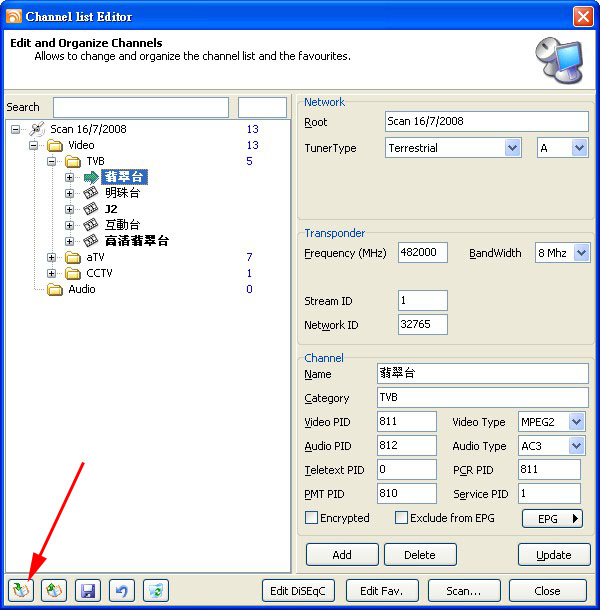Click the Audio folder icon in tree
Image resolution: width=600 pixels, height=610 pixels.
pyautogui.click(x=55, y=289)
